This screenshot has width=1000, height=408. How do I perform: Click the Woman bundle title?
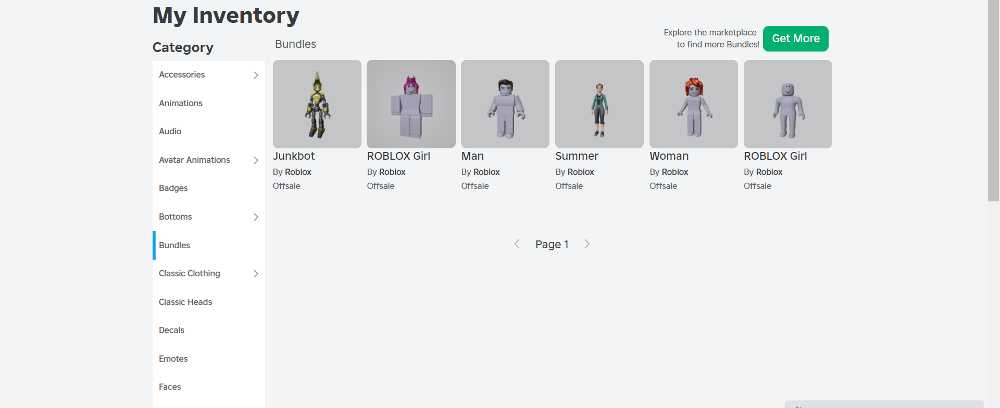click(669, 156)
